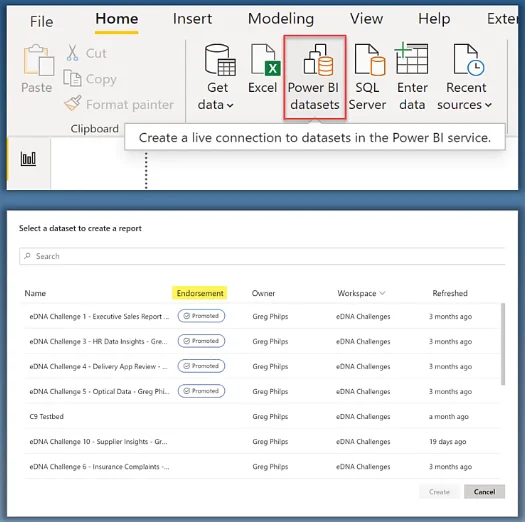Image resolution: width=525 pixels, height=522 pixels.
Task: Open the File menu
Action: point(42,22)
